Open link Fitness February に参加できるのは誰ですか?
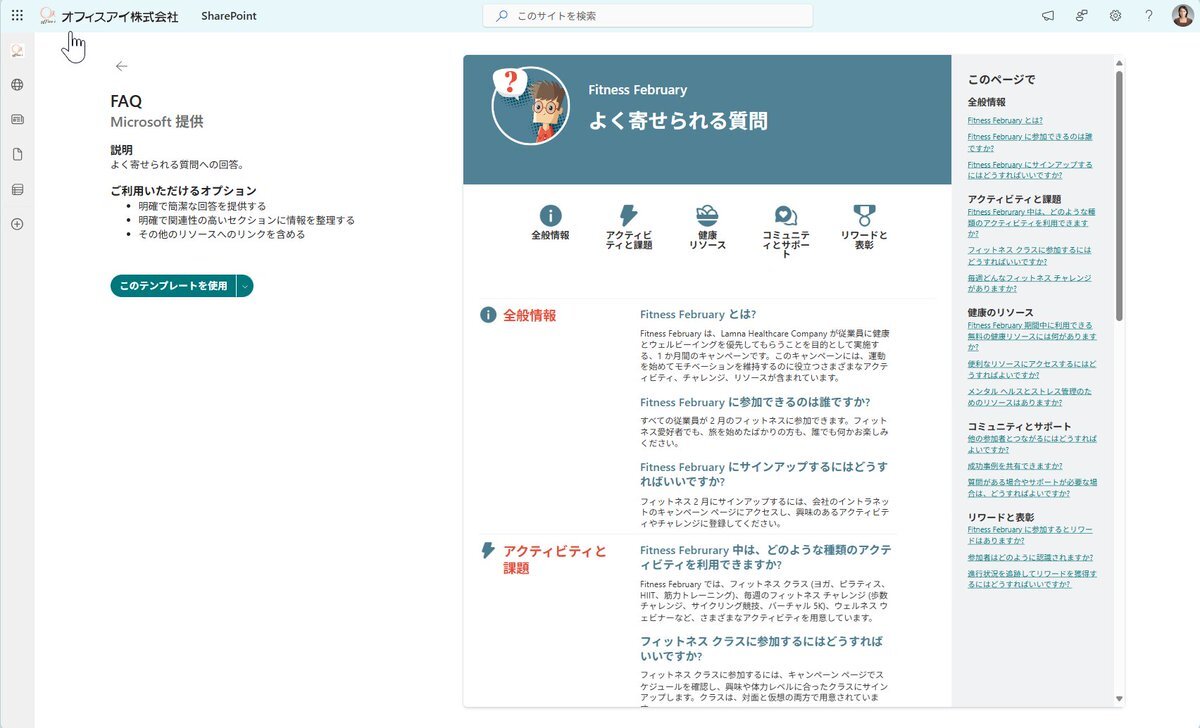The image size is (1200, 728). pos(1030,142)
